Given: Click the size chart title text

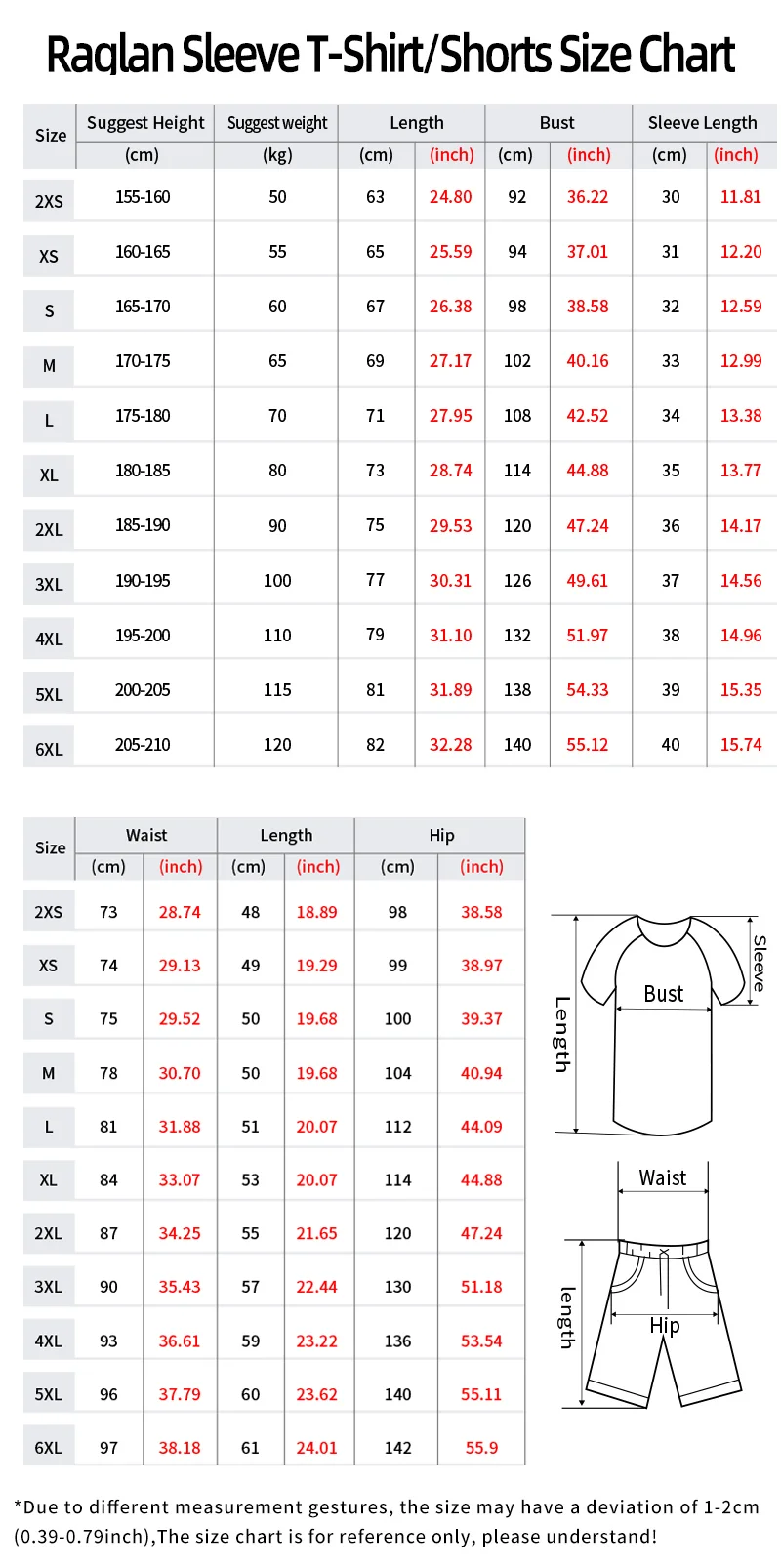Looking at the screenshot, I should [390, 55].
